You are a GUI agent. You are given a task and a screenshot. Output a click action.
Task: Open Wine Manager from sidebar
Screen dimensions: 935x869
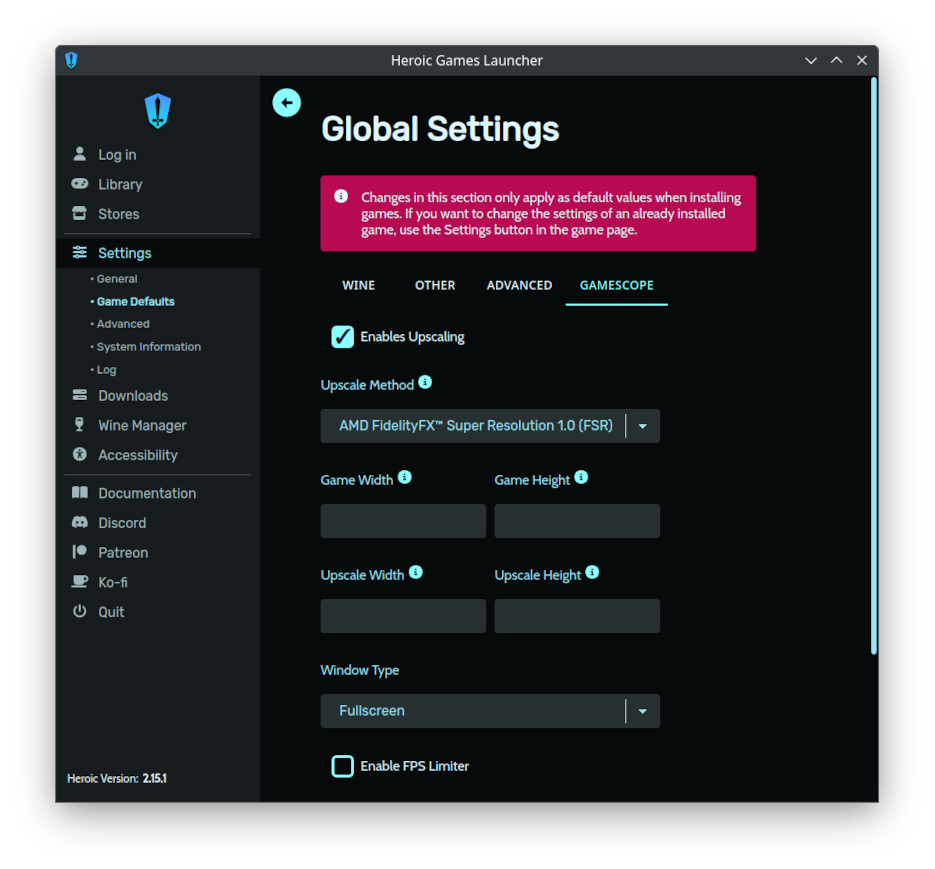(142, 425)
